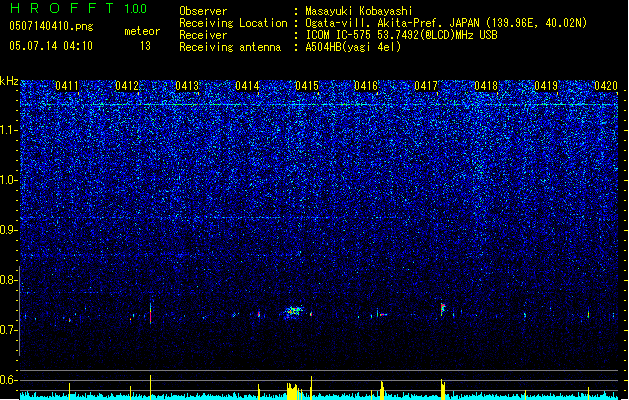Click the Ogata-vill. Akita-Pref. JAPAN location text

tap(446, 23)
